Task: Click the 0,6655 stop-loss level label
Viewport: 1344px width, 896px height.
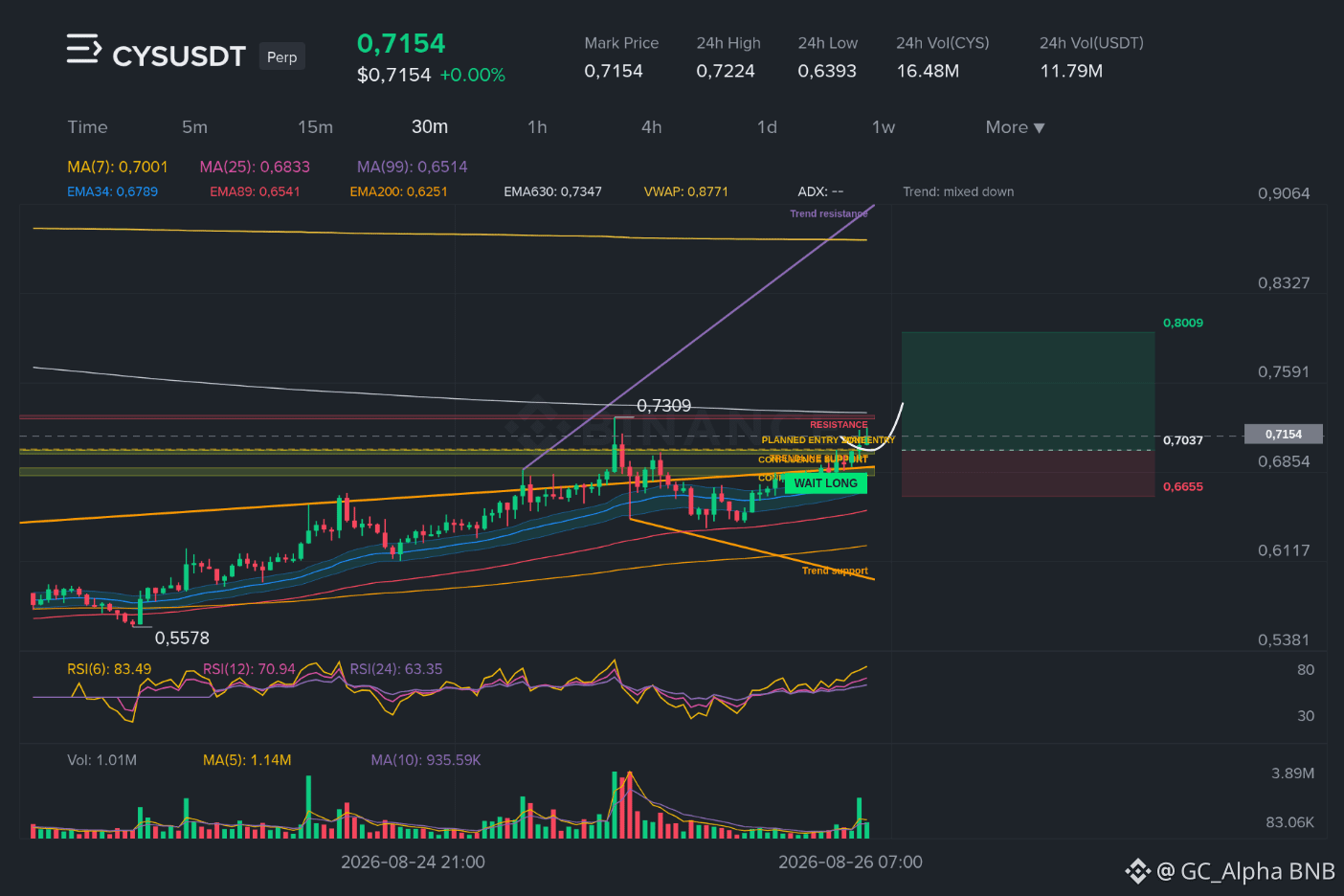Action: tap(1183, 486)
